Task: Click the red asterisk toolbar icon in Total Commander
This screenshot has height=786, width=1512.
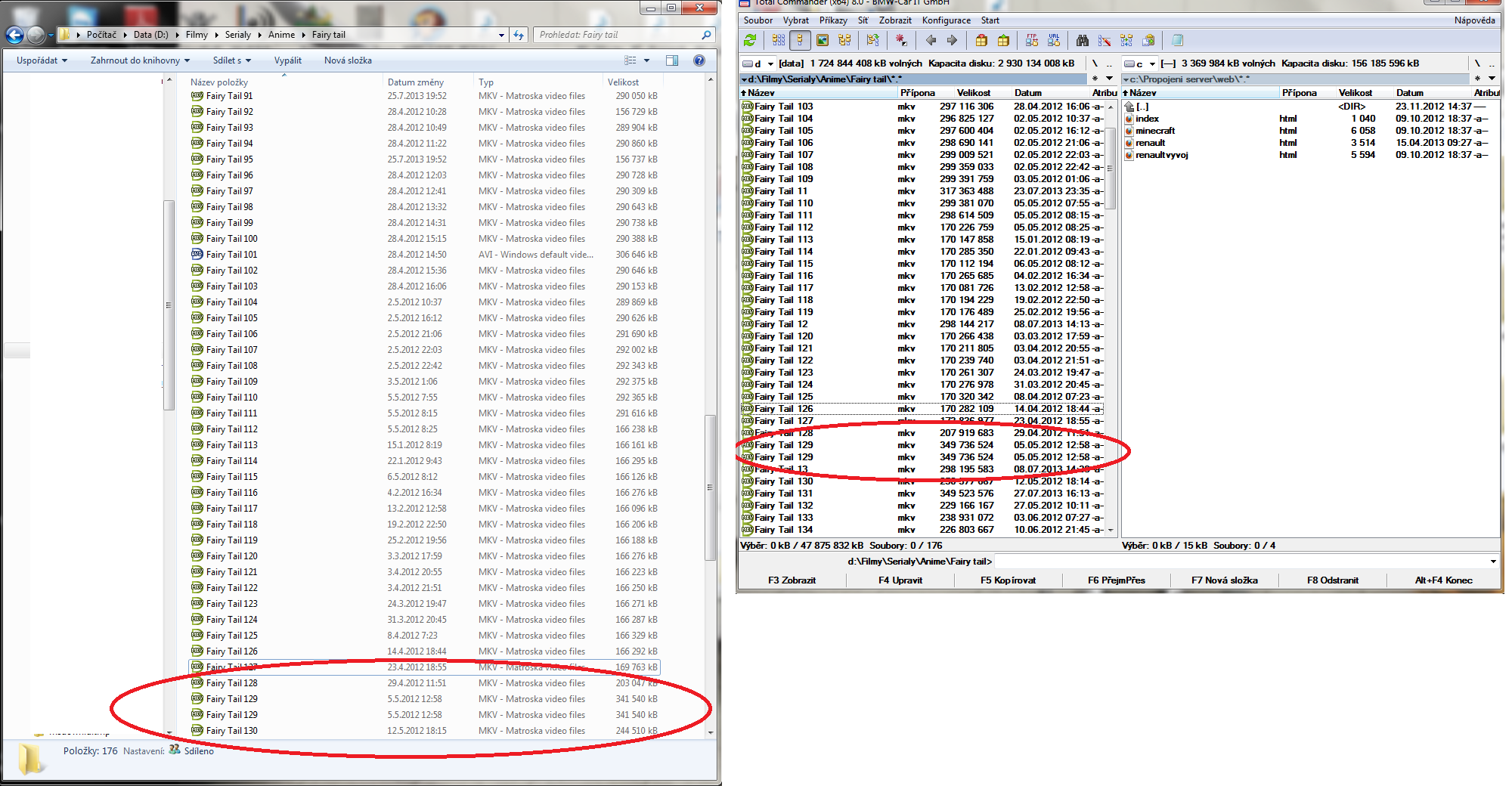Action: [901, 41]
